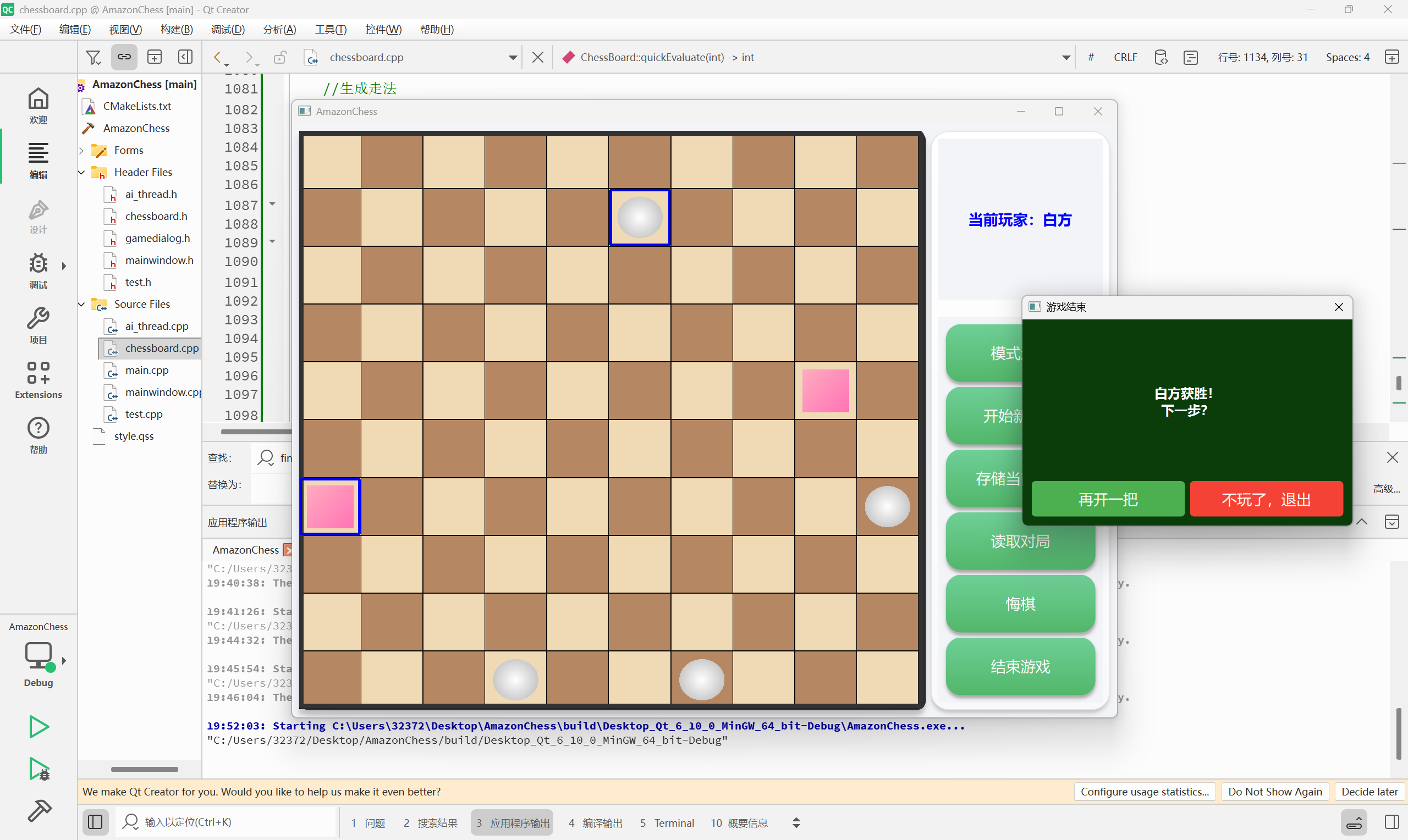The height and width of the screenshot is (840, 1408).
Task: Click the pink square on the chessboard's left edge
Action: [330, 507]
